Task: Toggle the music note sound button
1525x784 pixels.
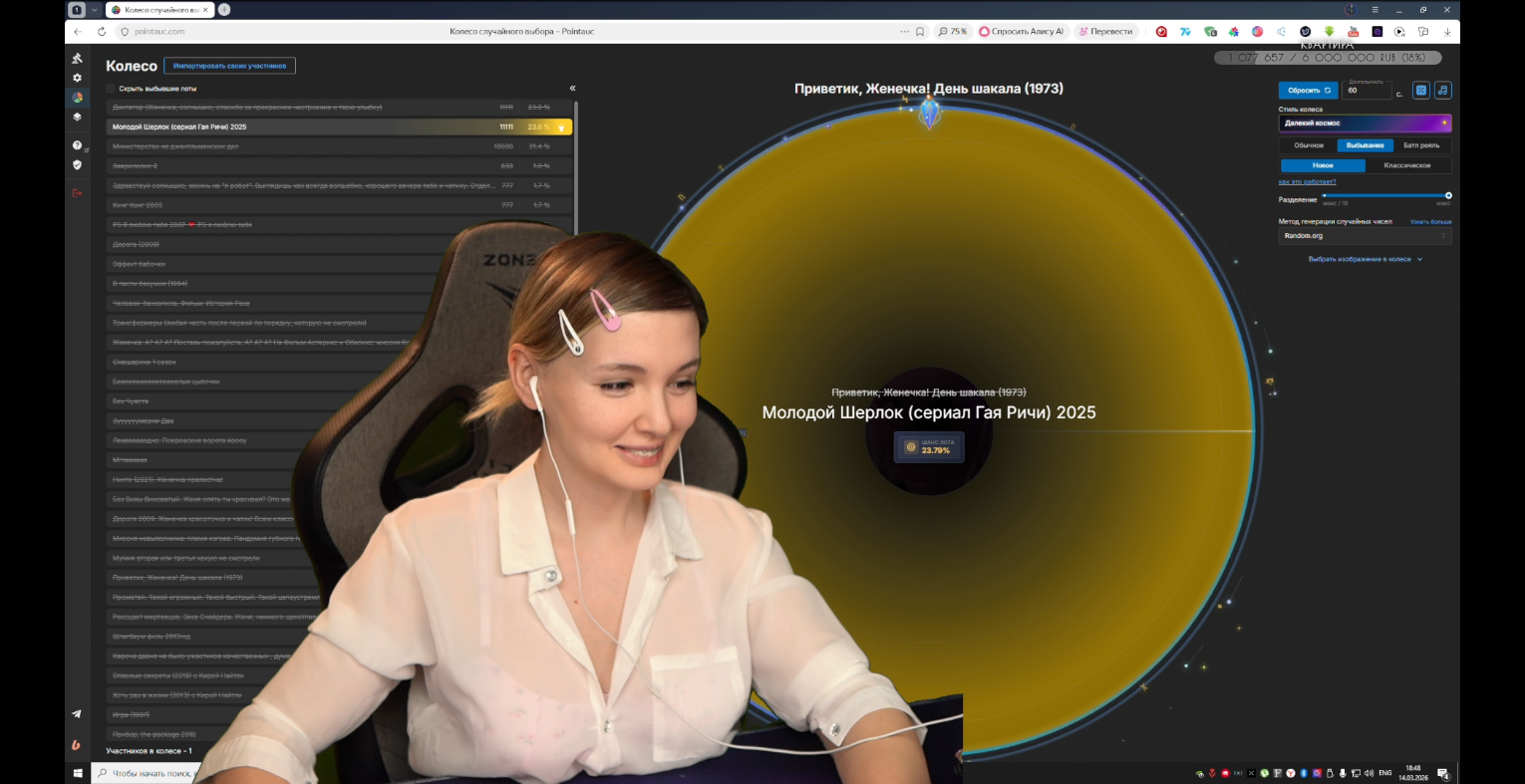Action: [1443, 90]
